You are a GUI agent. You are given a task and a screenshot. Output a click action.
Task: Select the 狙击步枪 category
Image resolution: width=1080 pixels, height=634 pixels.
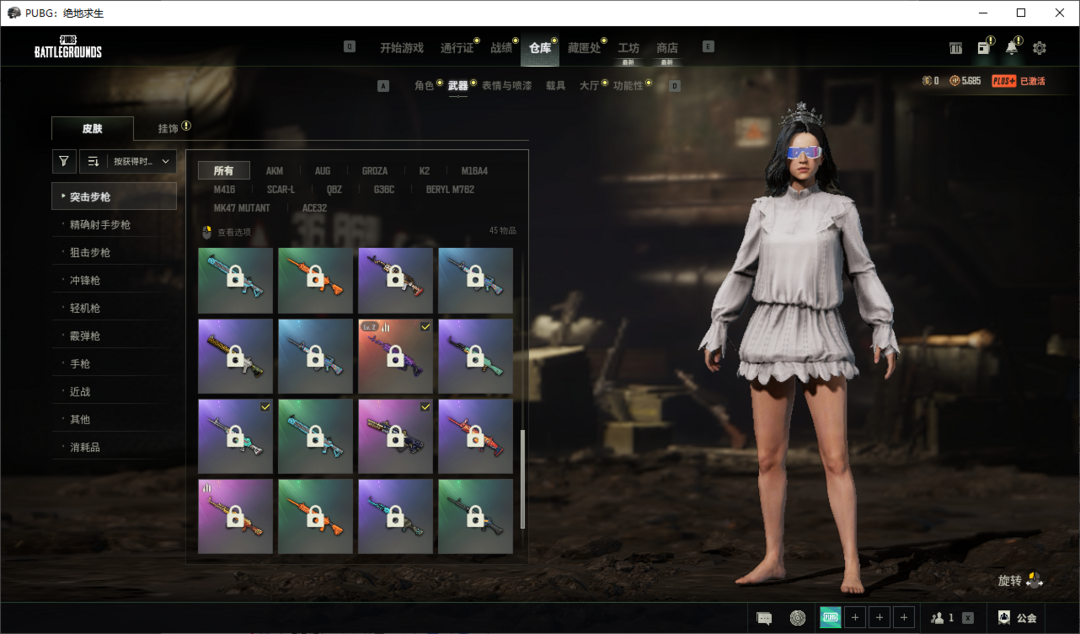(x=90, y=253)
